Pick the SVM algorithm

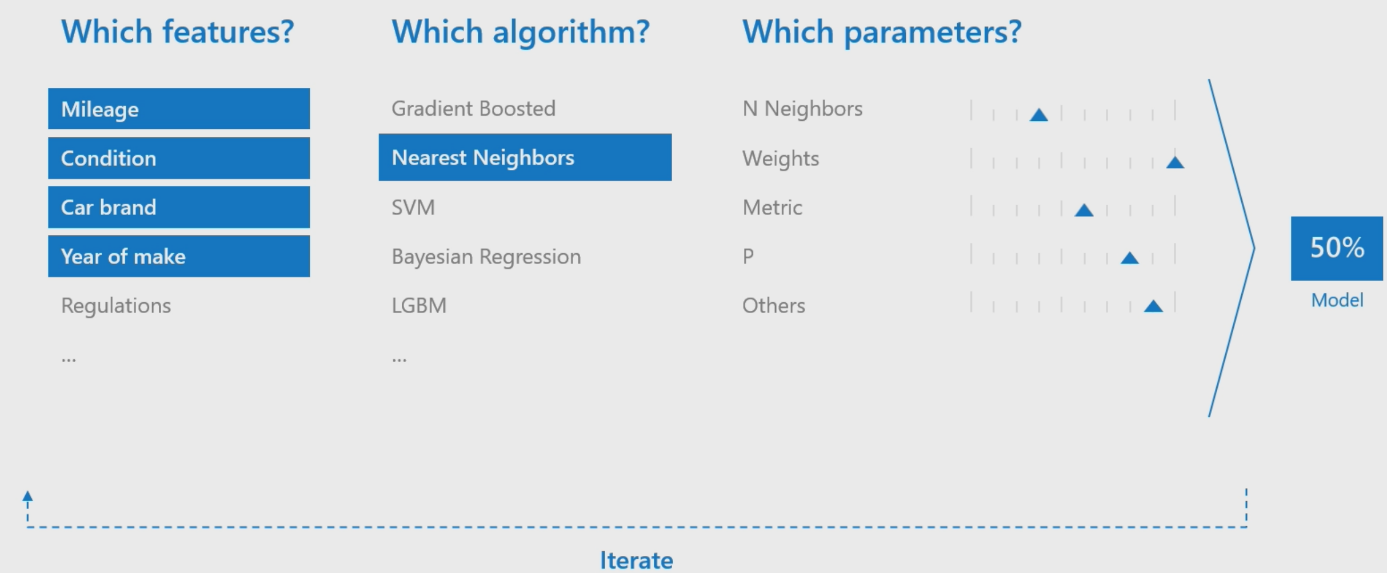413,207
